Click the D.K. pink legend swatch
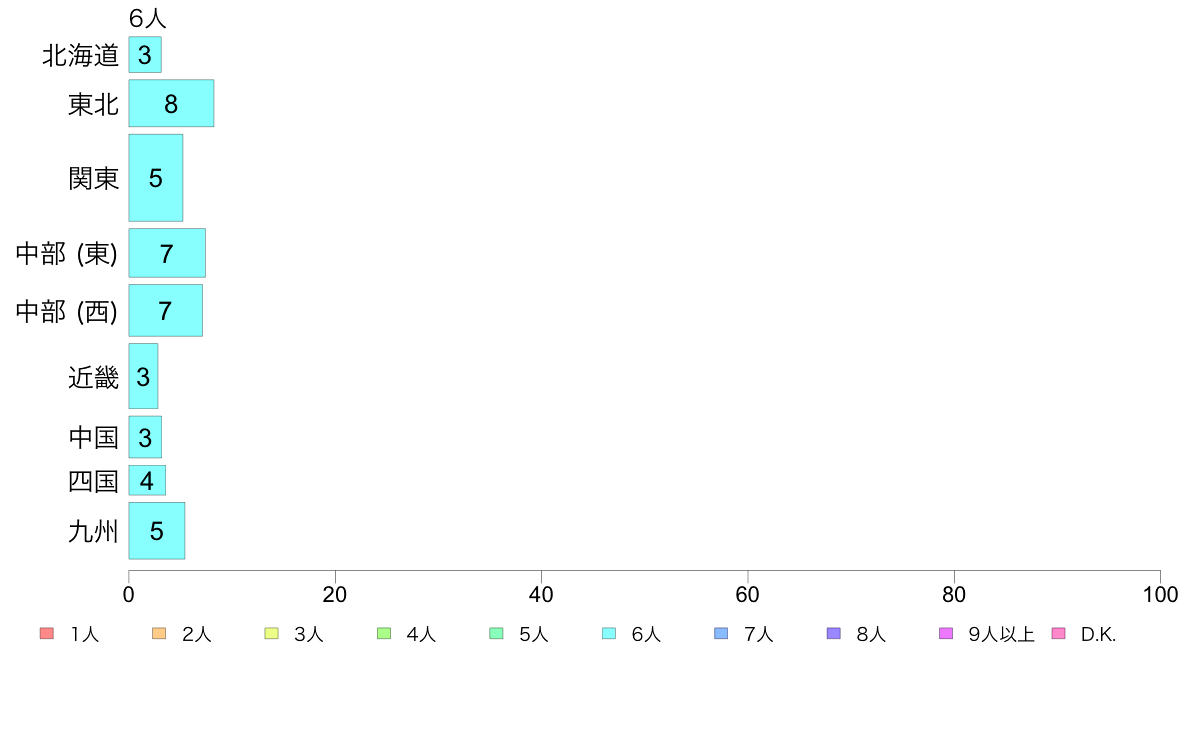The height and width of the screenshot is (736, 1188). click(1058, 634)
